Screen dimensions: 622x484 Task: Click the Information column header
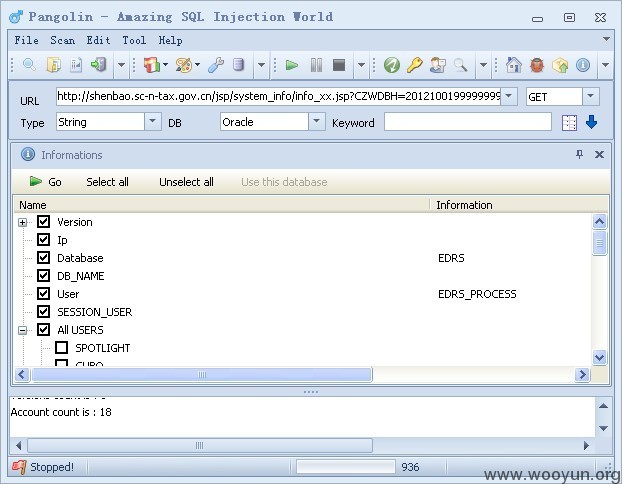coord(519,205)
